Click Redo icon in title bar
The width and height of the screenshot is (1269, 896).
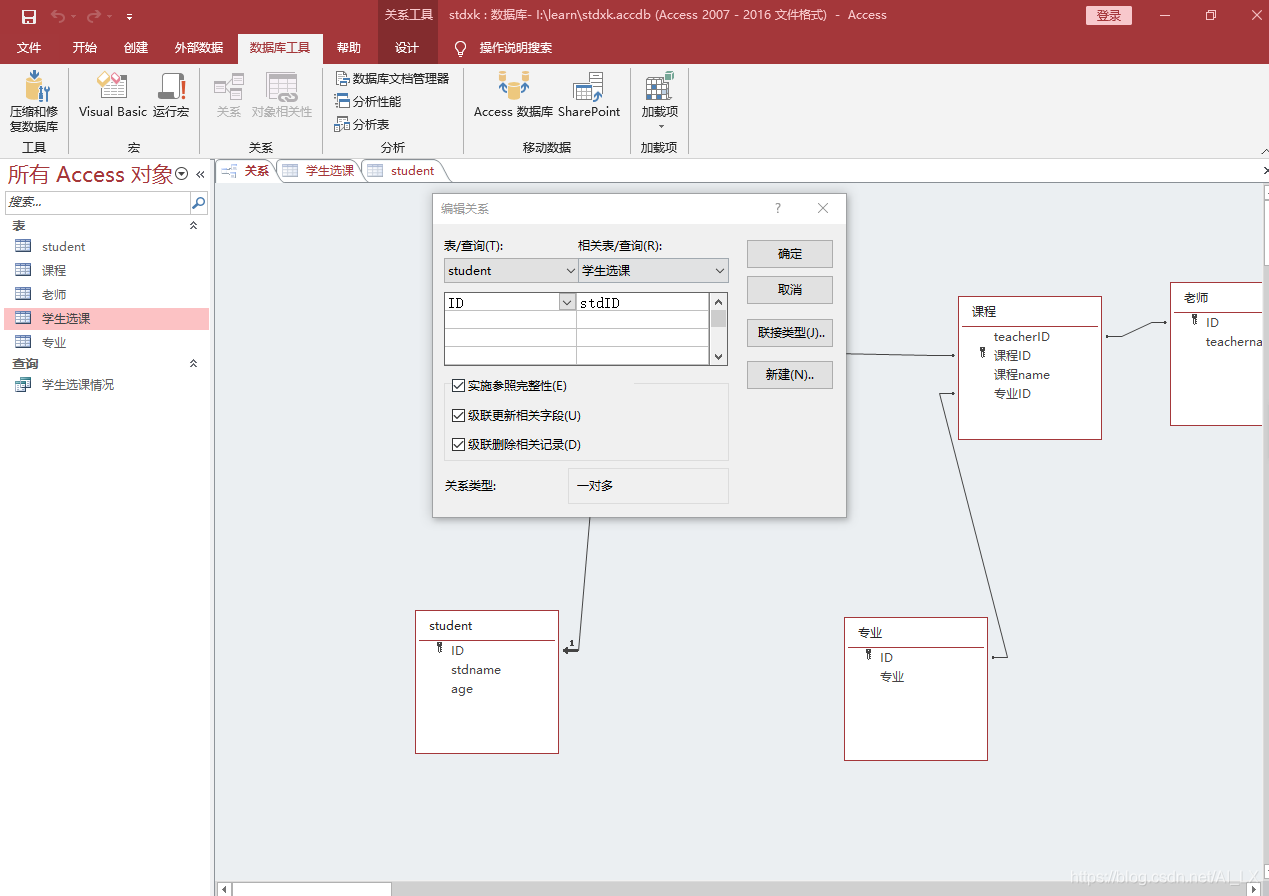[x=94, y=16]
